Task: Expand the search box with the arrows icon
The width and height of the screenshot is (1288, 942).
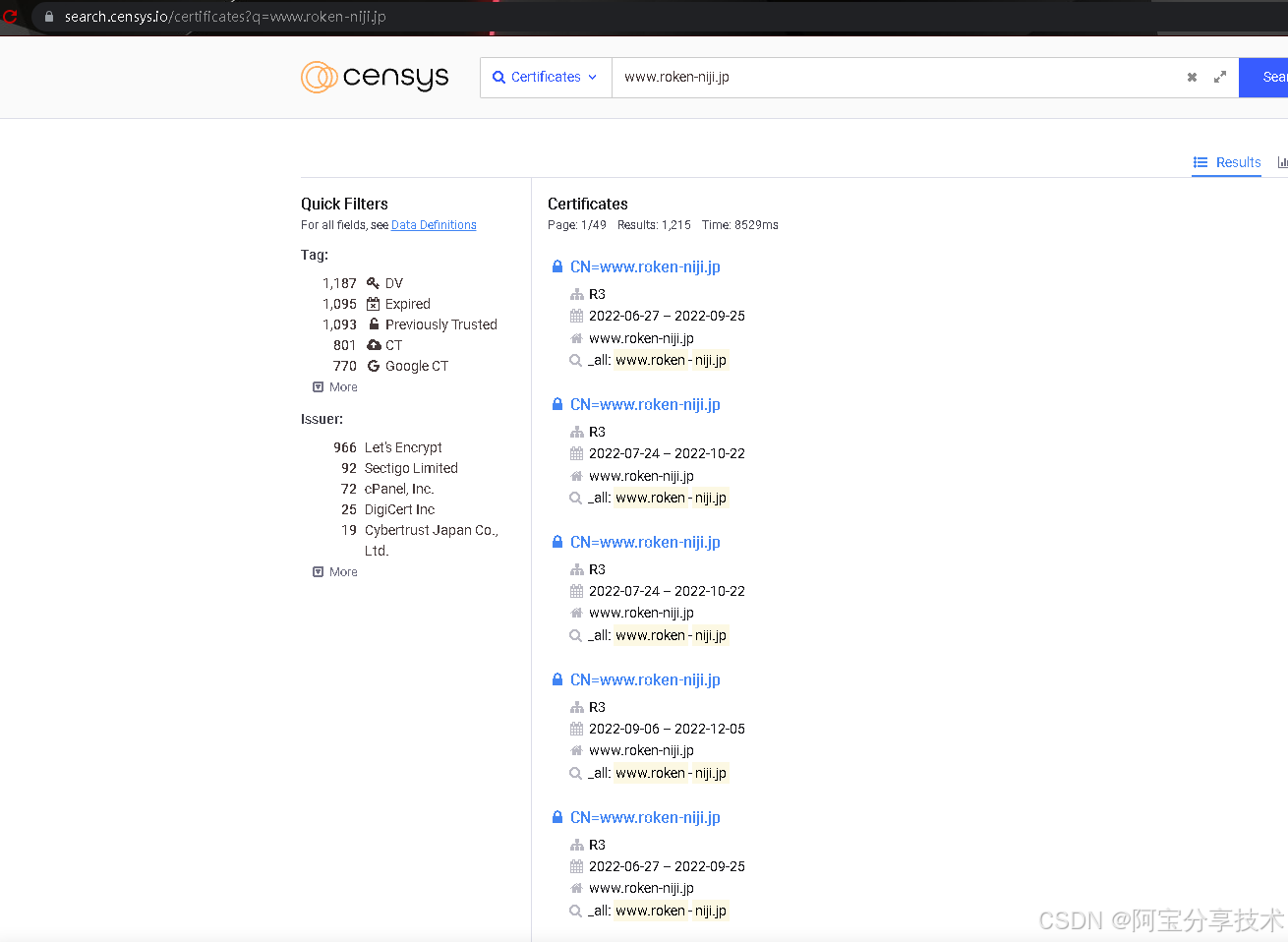Action: [1220, 77]
